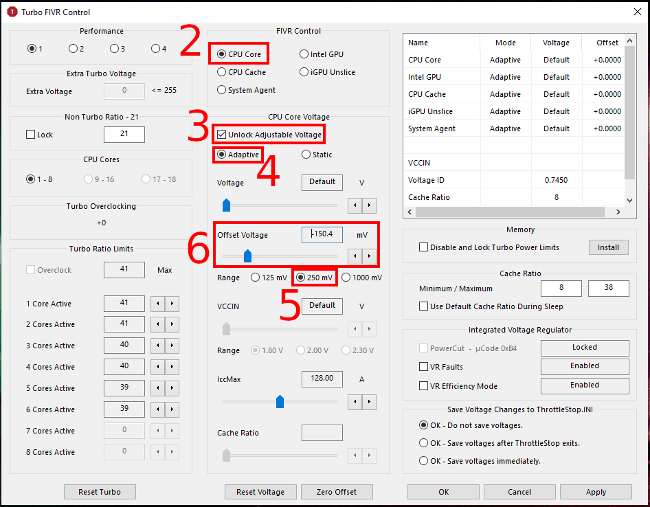650x507 pixels.
Task: Decrease 4 Cores Active ratio arrow
Action: click(x=158, y=367)
